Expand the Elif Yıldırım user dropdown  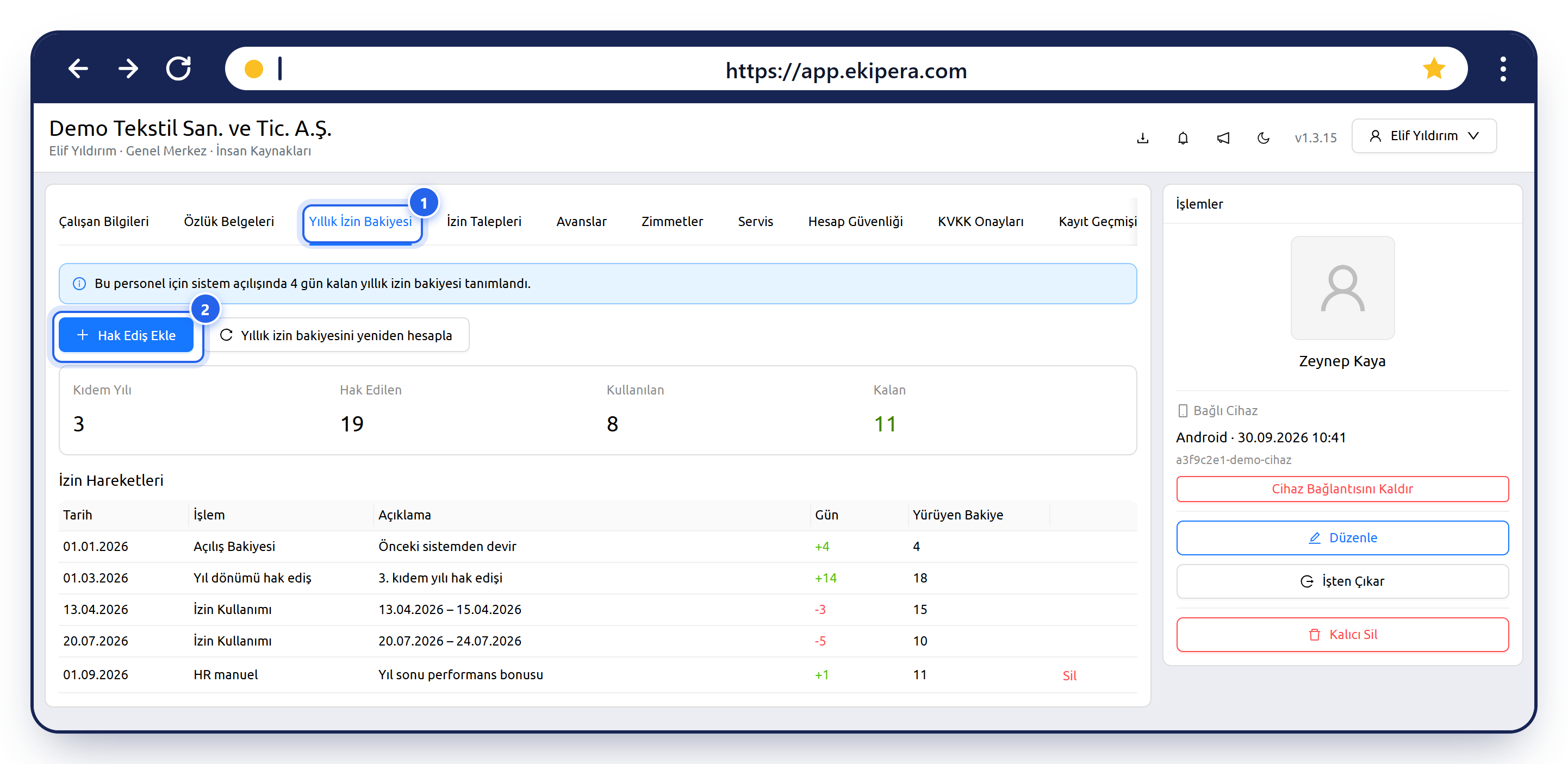click(x=1424, y=136)
